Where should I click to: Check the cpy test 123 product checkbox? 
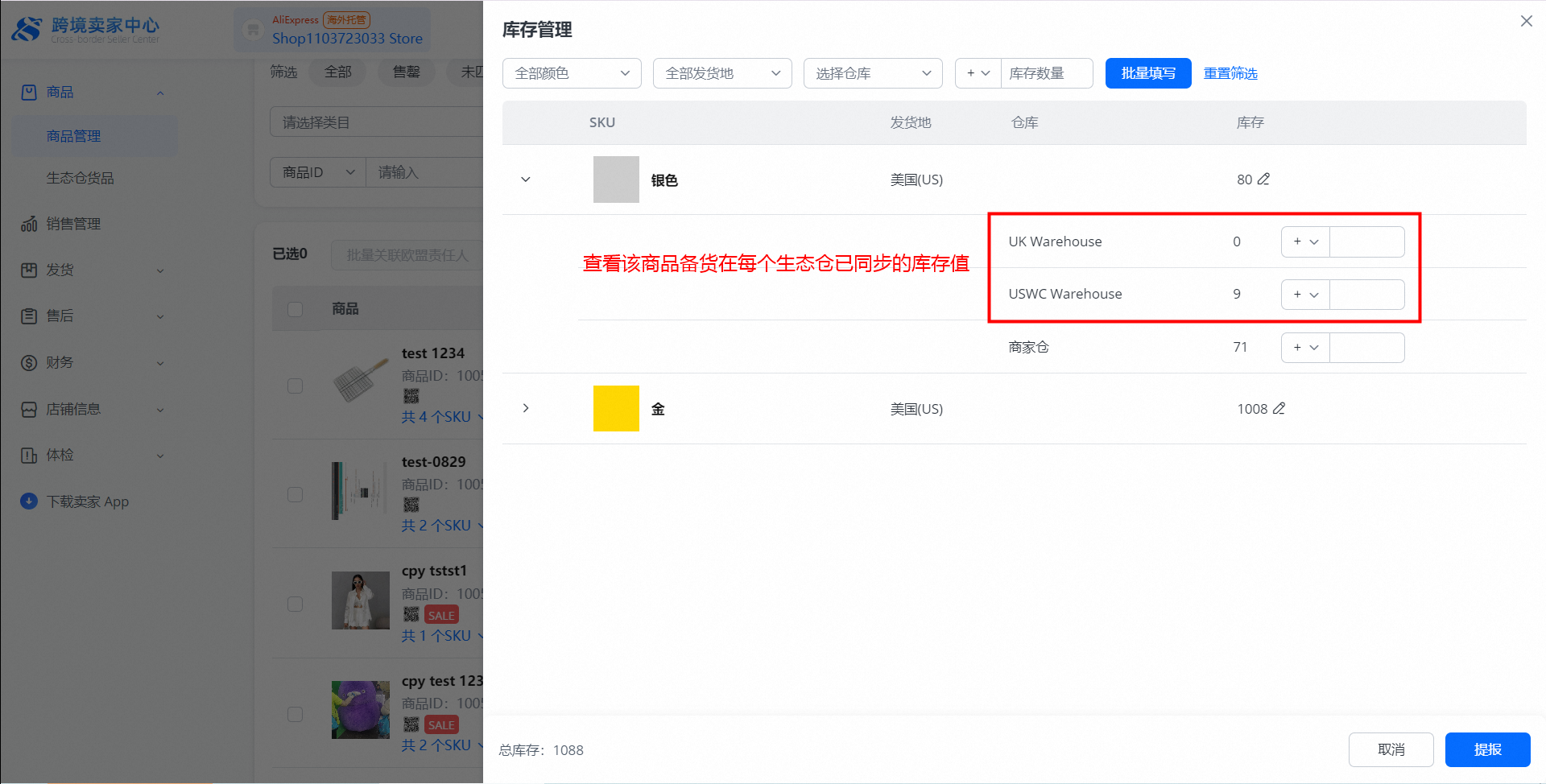click(296, 714)
